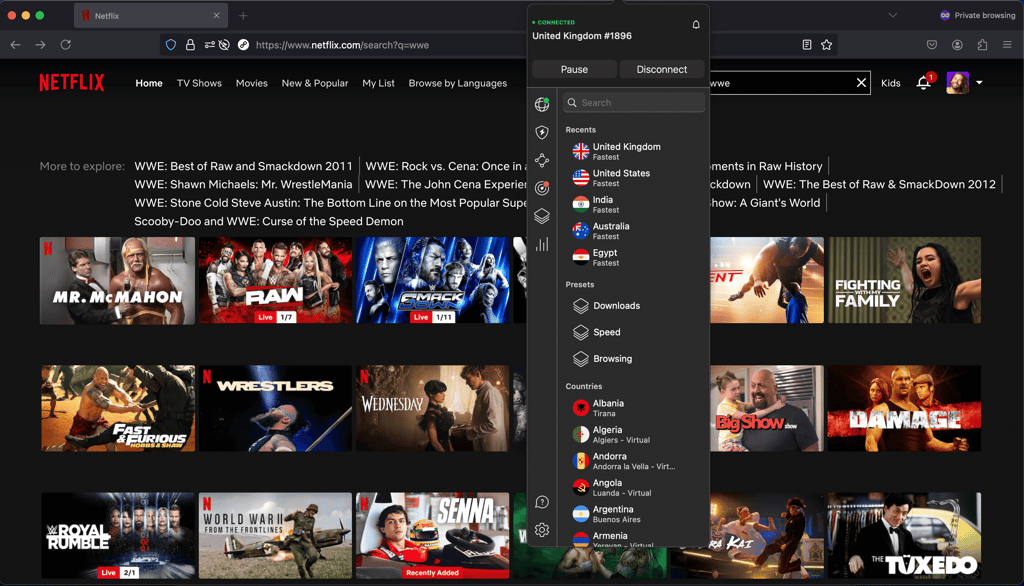1024x586 pixels.
Task: Expand the Netflix profile dropdown arrow
Action: point(979,83)
